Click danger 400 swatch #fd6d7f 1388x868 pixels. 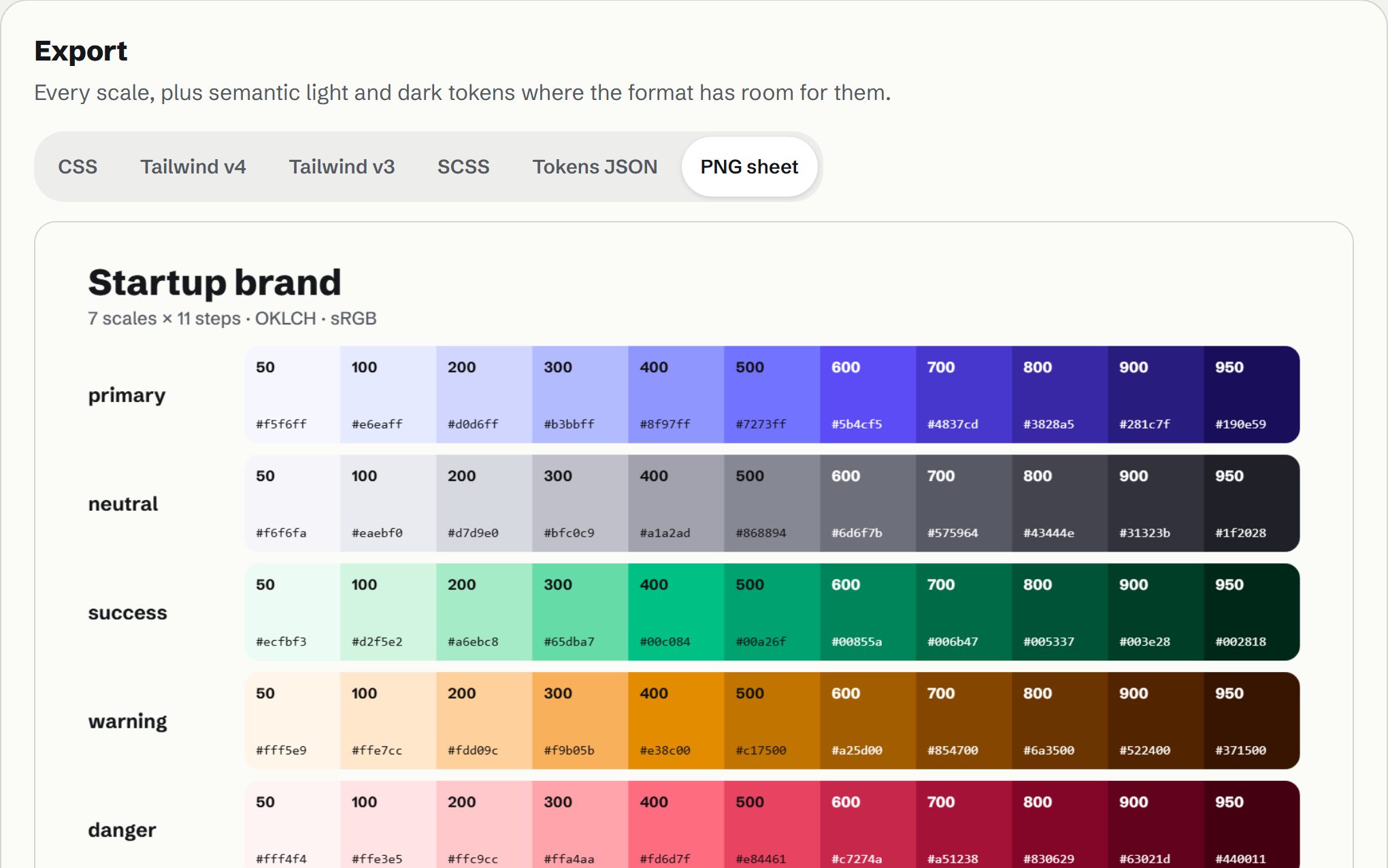point(676,824)
